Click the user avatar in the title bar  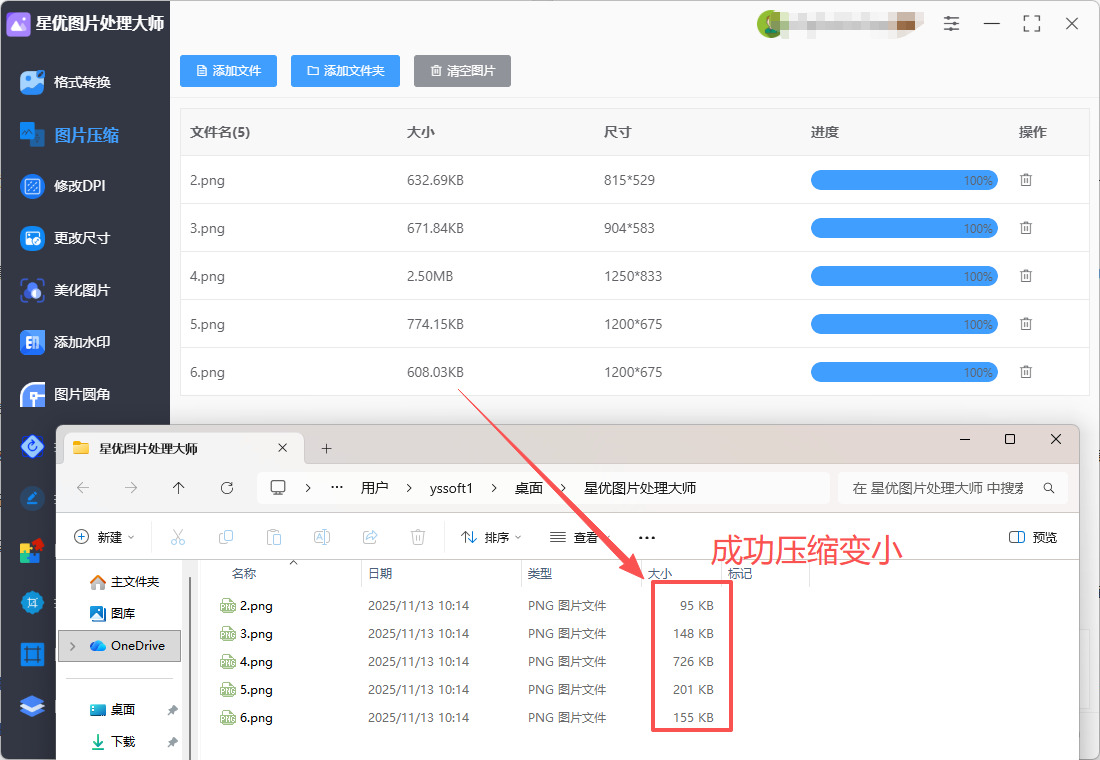(770, 25)
